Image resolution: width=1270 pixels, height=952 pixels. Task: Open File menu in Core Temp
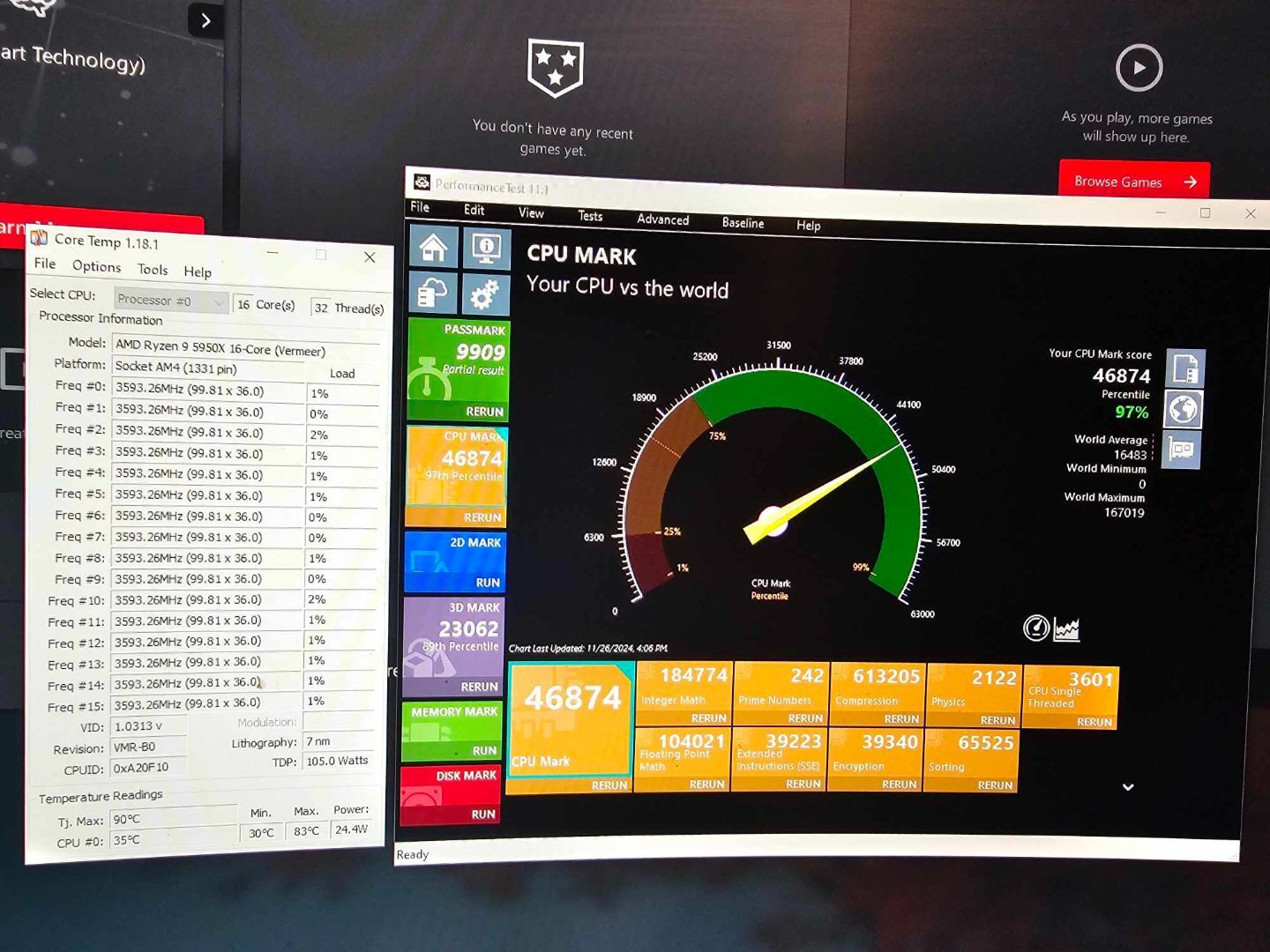pos(45,264)
